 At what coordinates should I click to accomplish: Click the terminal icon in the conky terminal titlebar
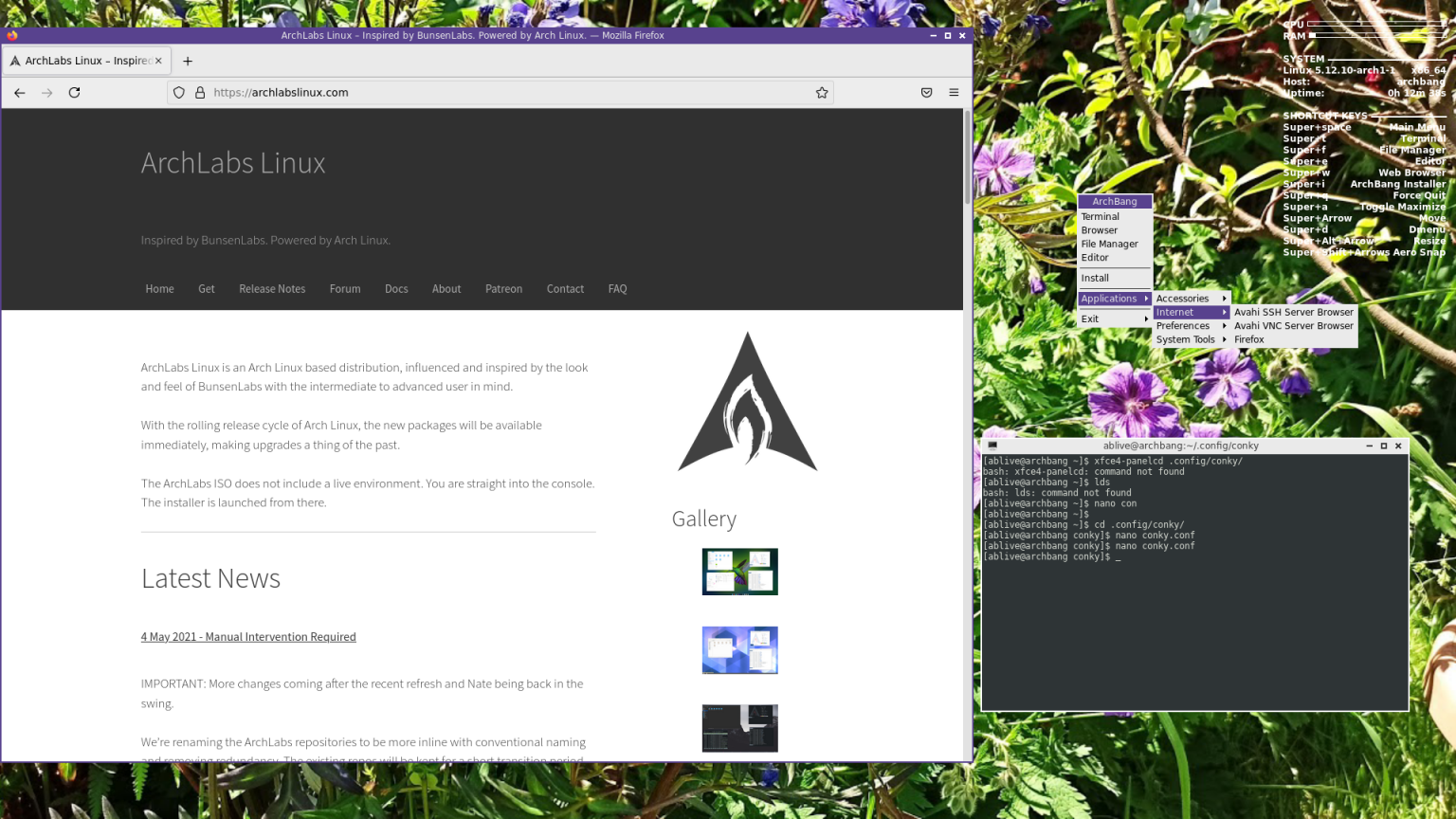(992, 445)
